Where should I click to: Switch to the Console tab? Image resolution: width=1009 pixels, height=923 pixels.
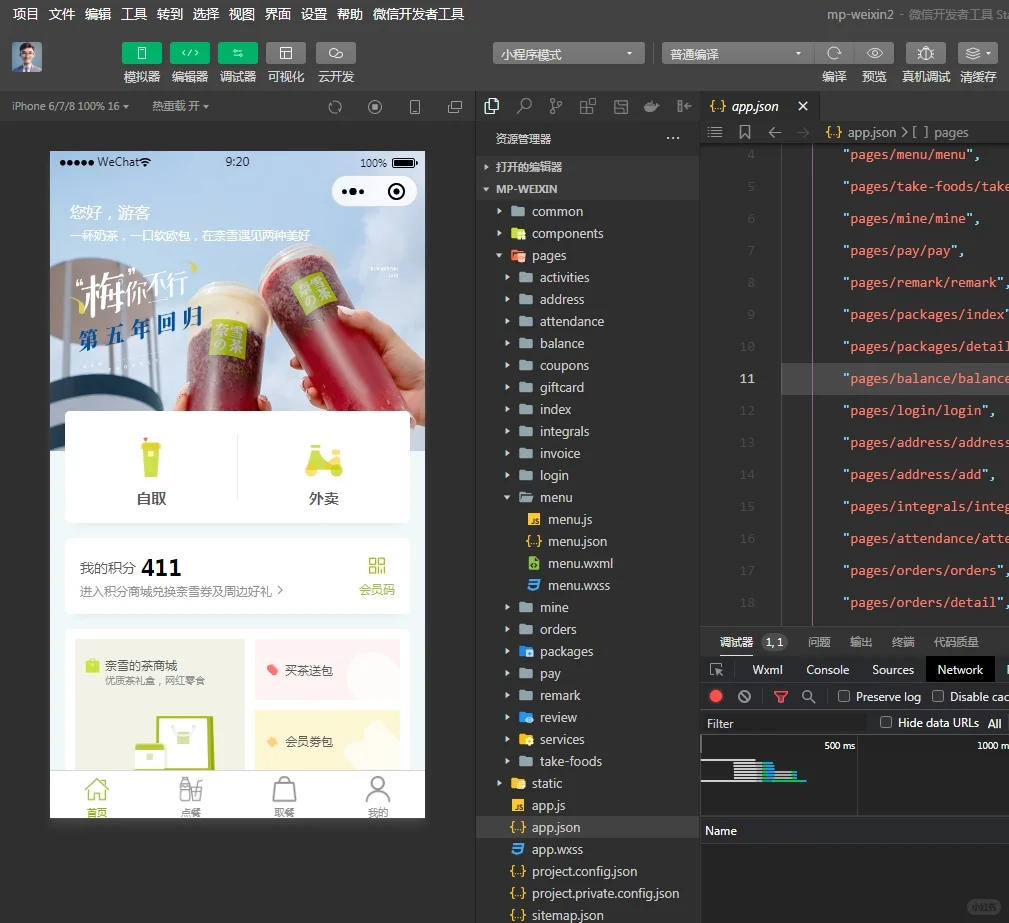828,670
